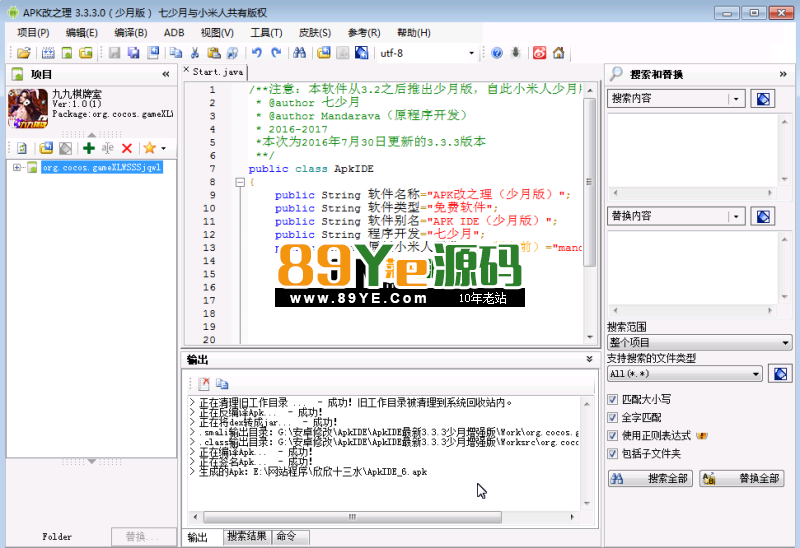Click the binoculars find icon in toolbar
Image resolution: width=800 pixels, height=548 pixels.
pos(299,53)
